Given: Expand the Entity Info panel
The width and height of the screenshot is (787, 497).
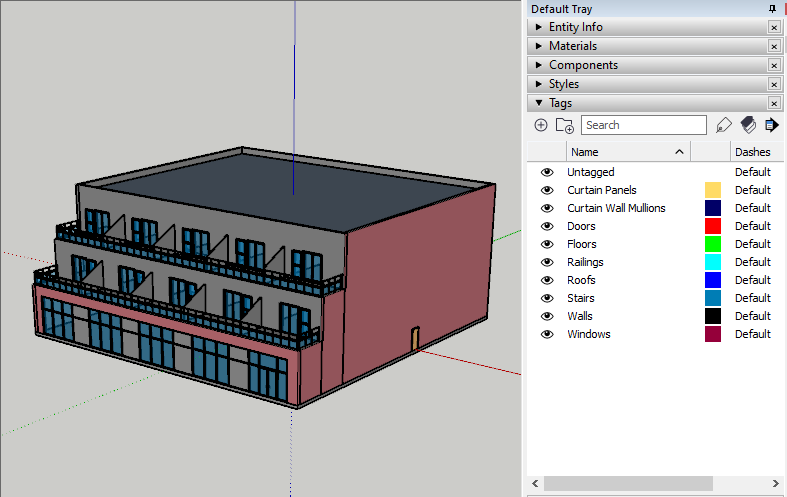Looking at the screenshot, I should tap(540, 27).
